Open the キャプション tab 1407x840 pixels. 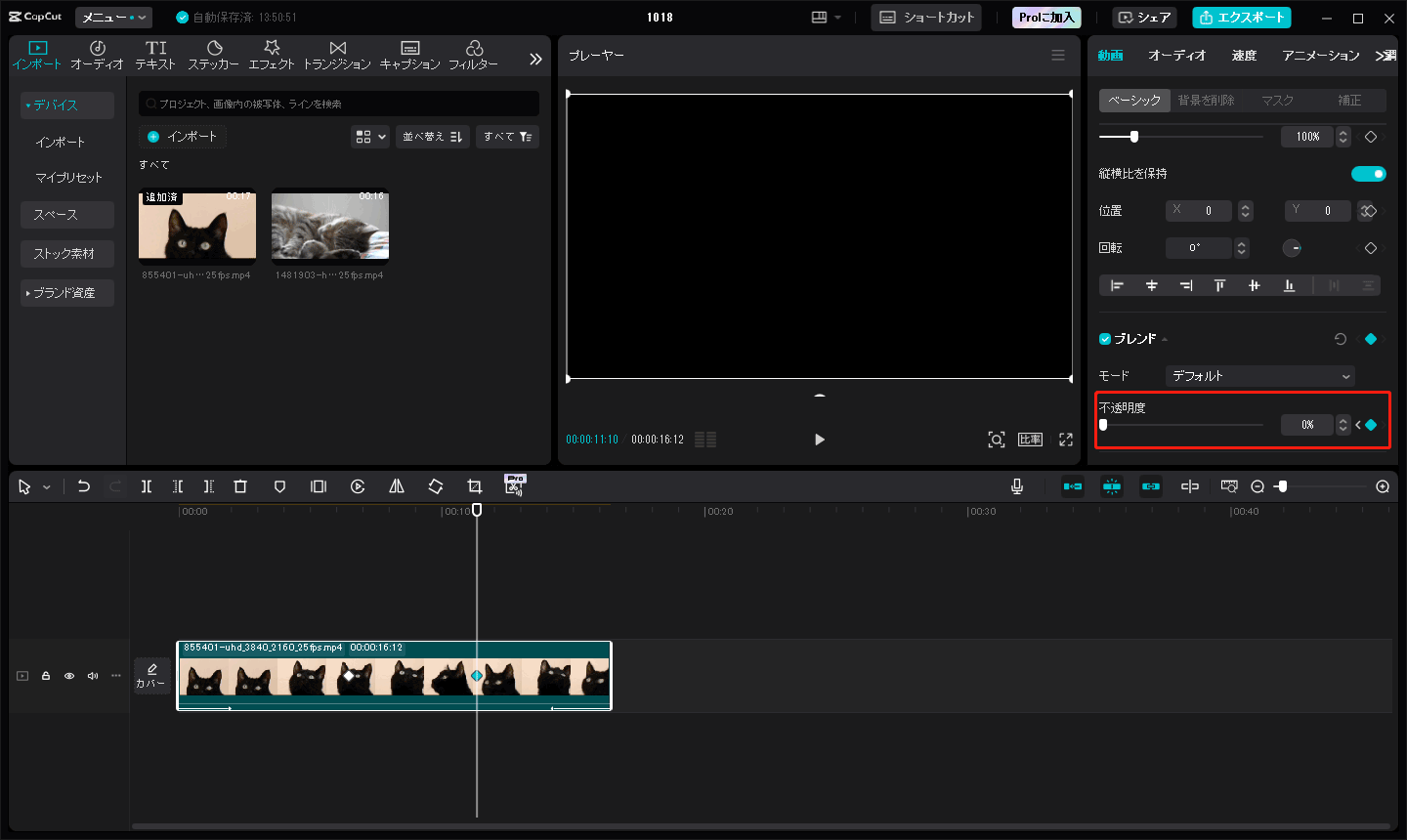409,55
